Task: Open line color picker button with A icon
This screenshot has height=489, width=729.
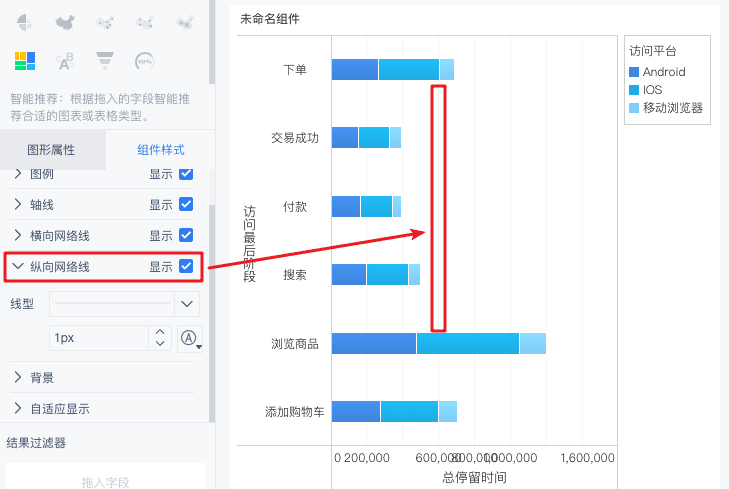Action: pyautogui.click(x=189, y=338)
